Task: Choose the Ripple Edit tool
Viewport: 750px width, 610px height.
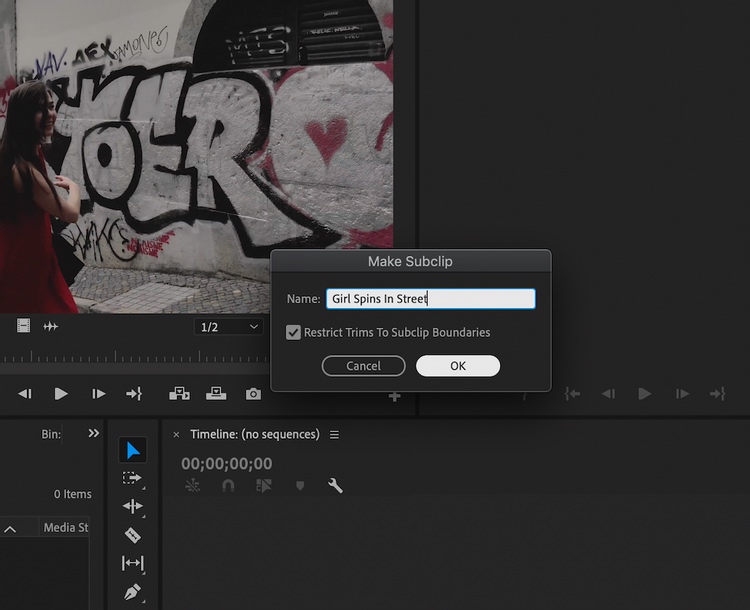Action: coord(132,507)
